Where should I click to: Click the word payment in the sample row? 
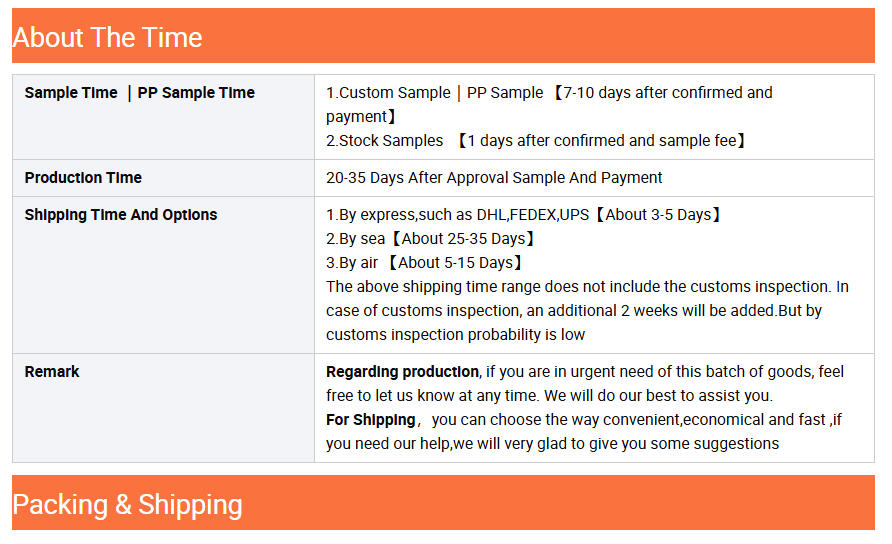[356, 117]
